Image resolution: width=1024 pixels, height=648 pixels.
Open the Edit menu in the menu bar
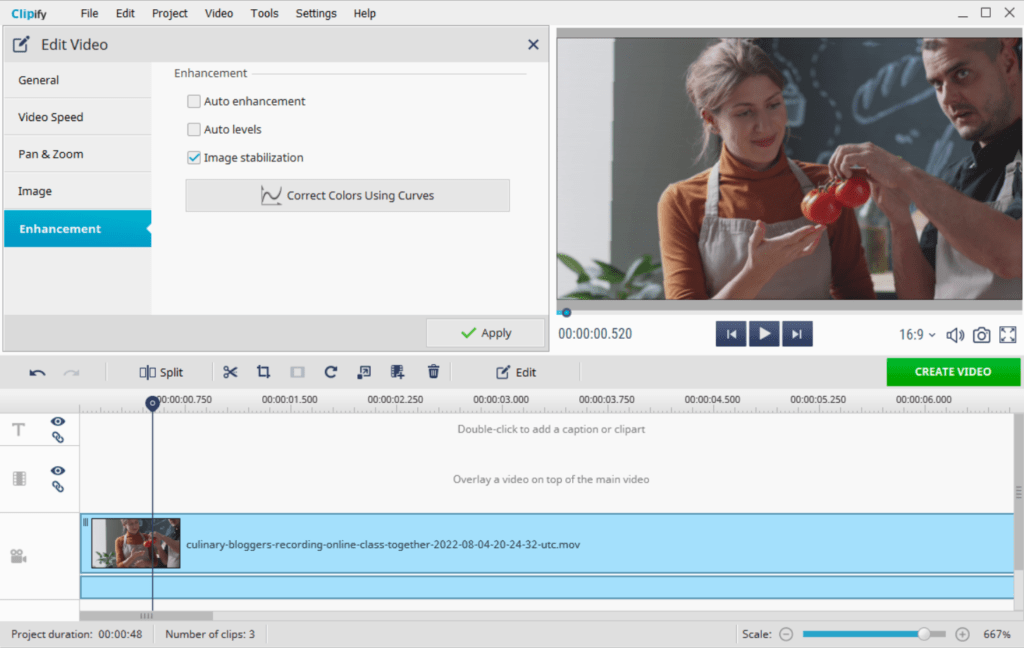(125, 13)
